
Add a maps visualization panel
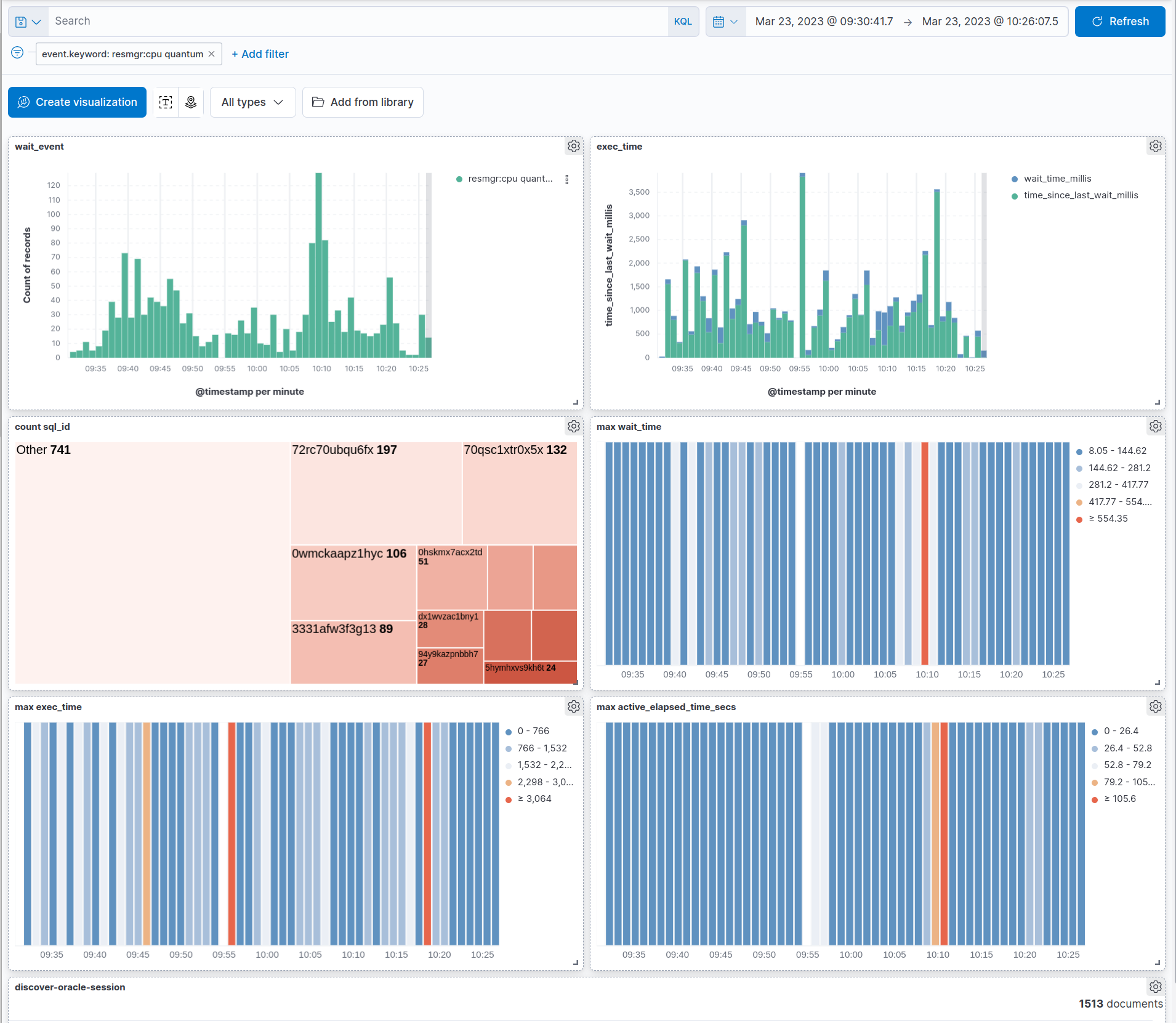tap(191, 102)
